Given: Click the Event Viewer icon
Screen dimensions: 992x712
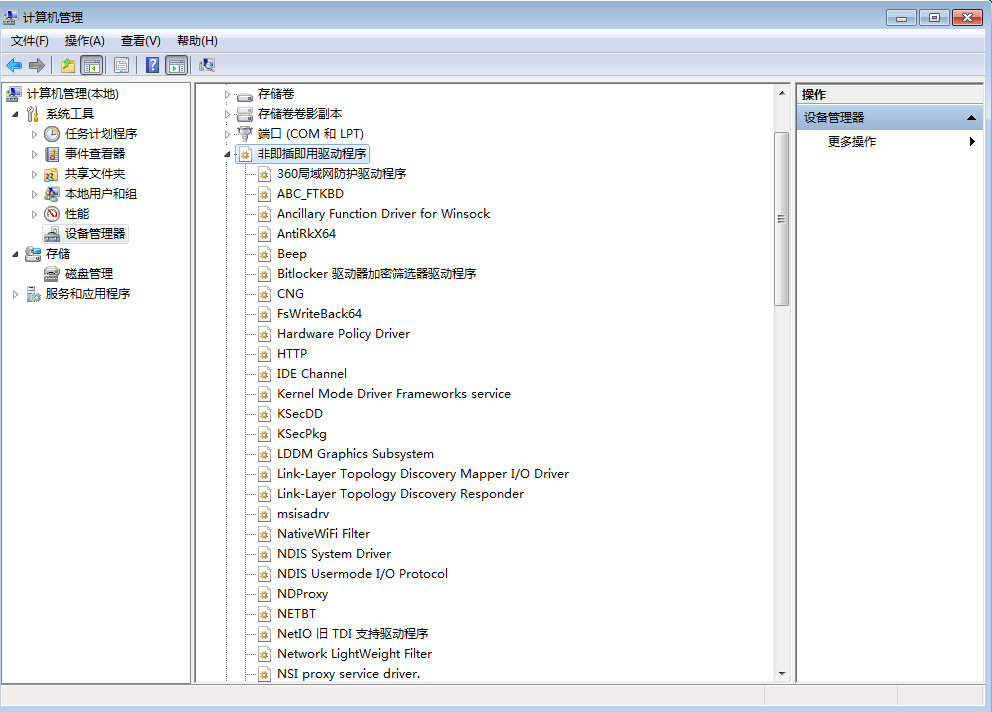Looking at the screenshot, I should pos(52,154).
